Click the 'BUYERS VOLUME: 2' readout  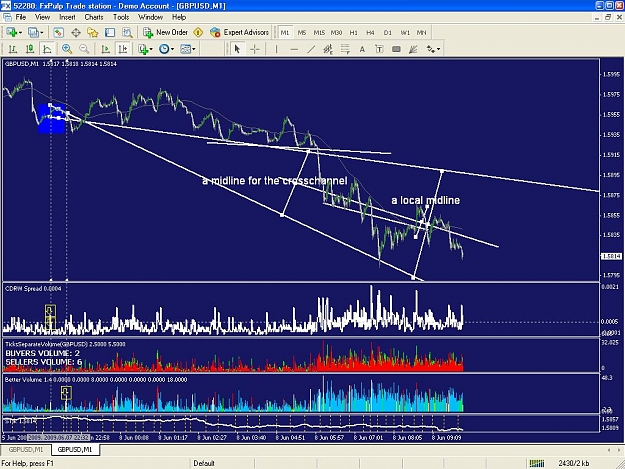pos(43,353)
